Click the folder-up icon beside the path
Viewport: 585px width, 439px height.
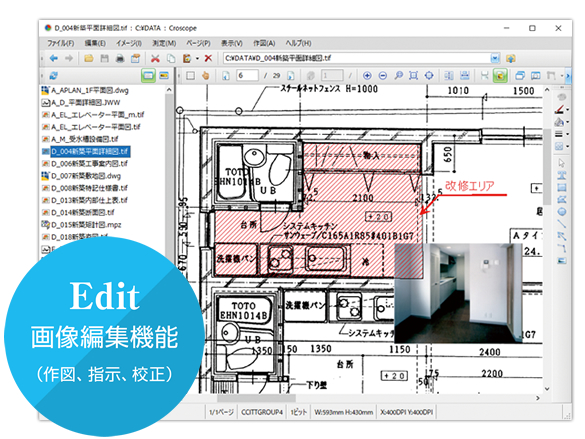(x=511, y=59)
